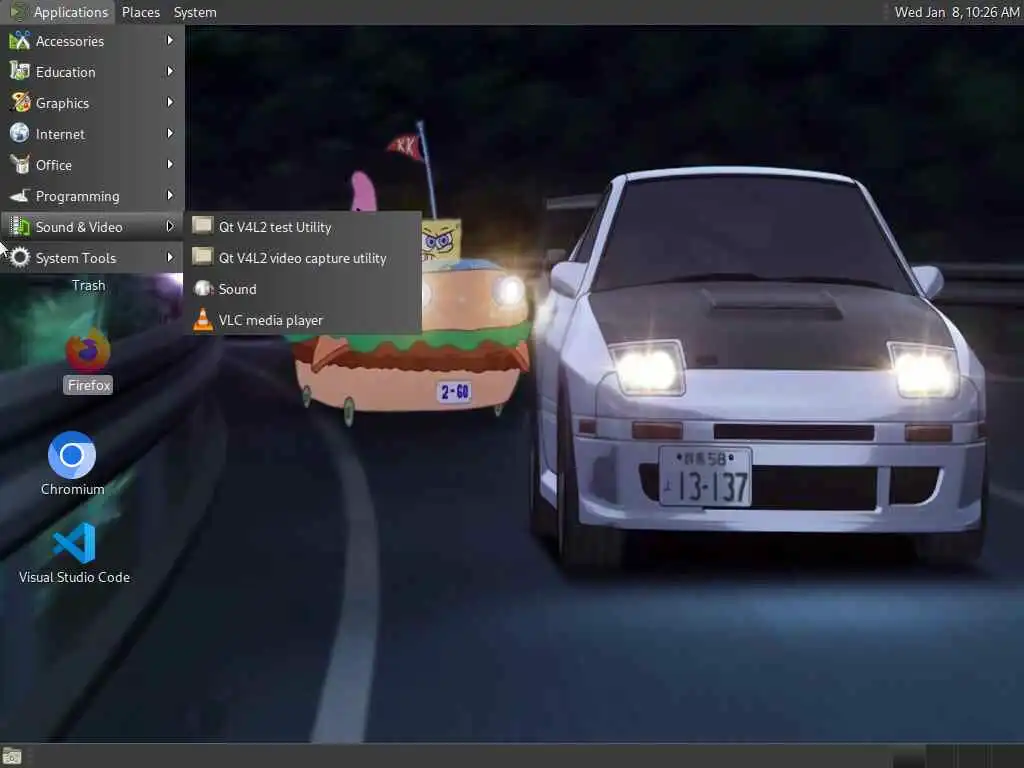Launch Qt V4L2 video capture utility

303,258
